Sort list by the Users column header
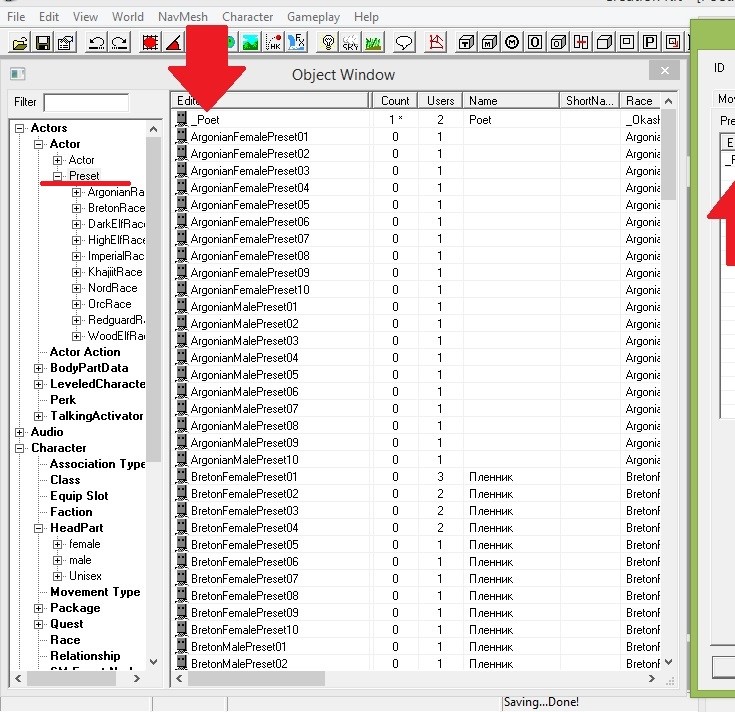735x712 pixels. [x=440, y=101]
